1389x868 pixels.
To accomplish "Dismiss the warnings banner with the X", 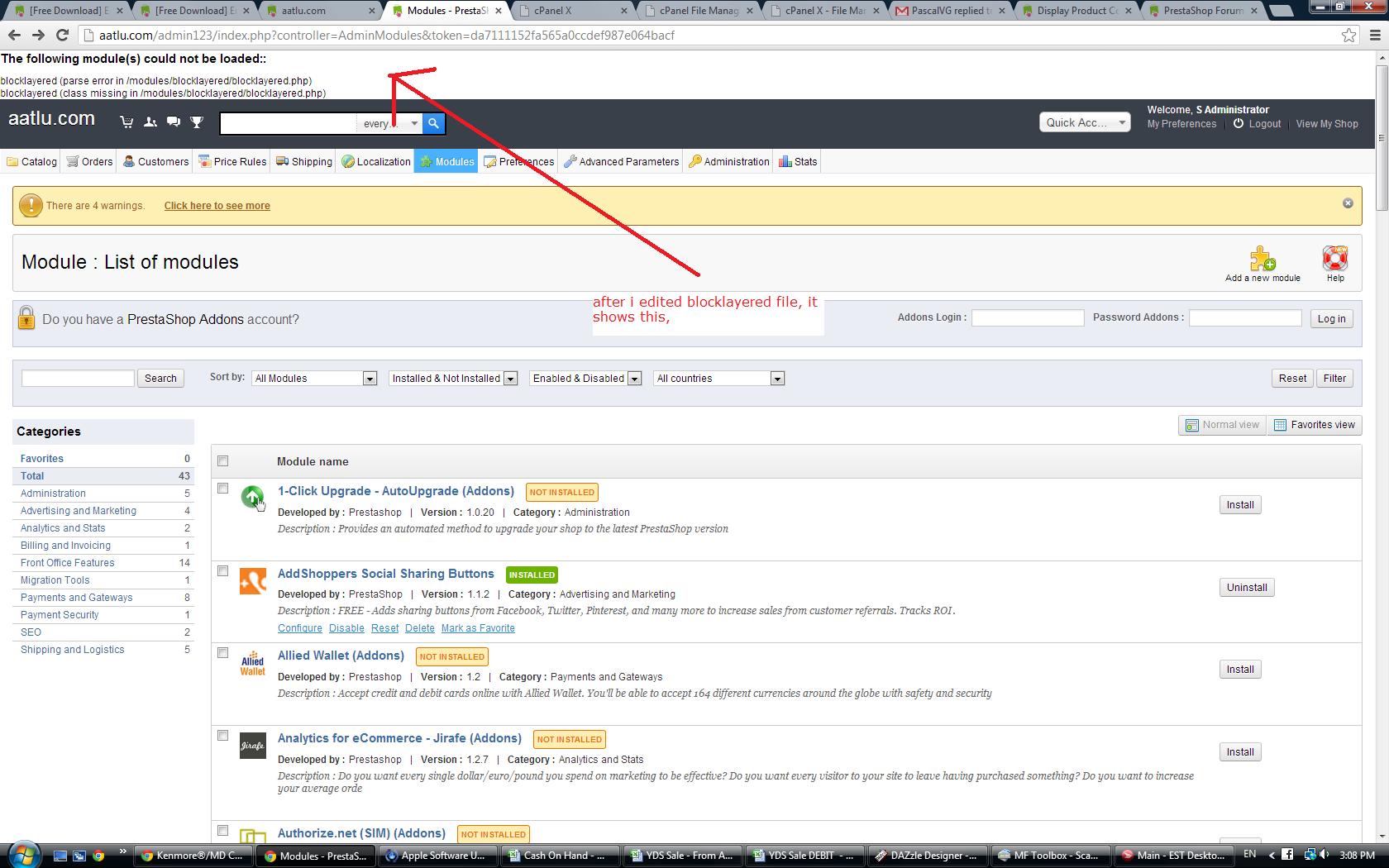I will tap(1348, 203).
